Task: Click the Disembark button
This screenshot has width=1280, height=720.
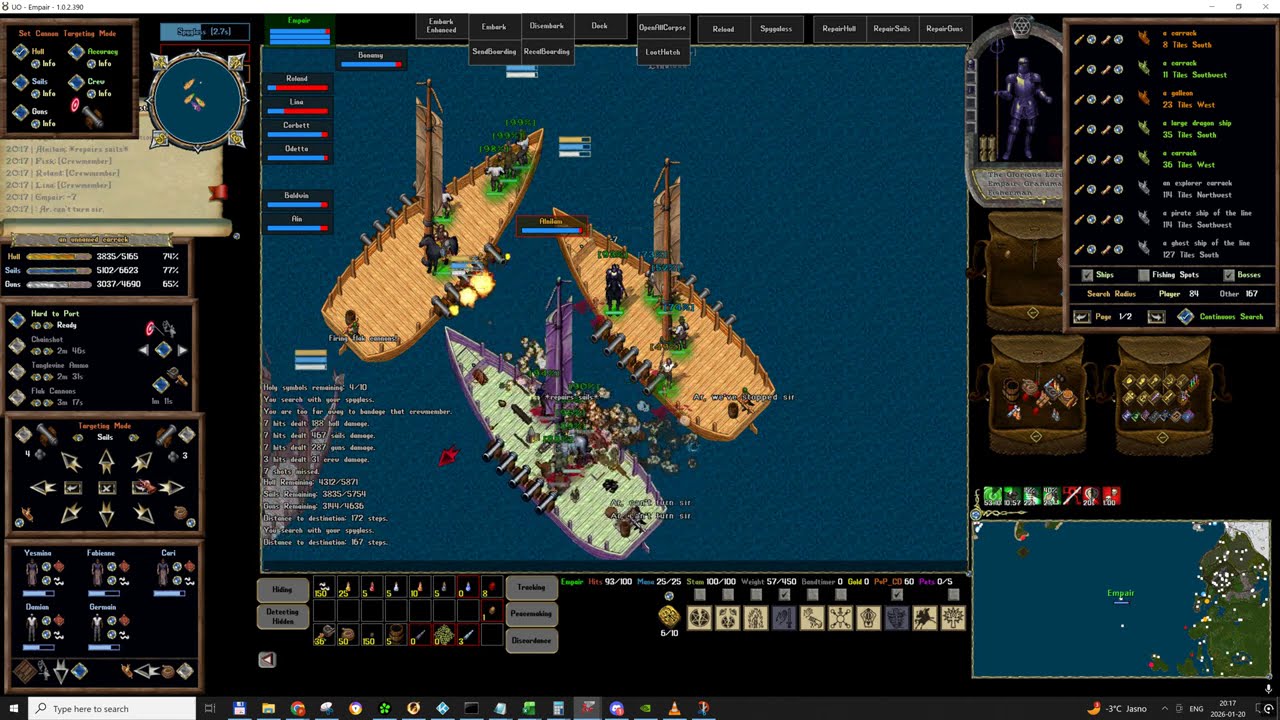Action: tap(547, 26)
